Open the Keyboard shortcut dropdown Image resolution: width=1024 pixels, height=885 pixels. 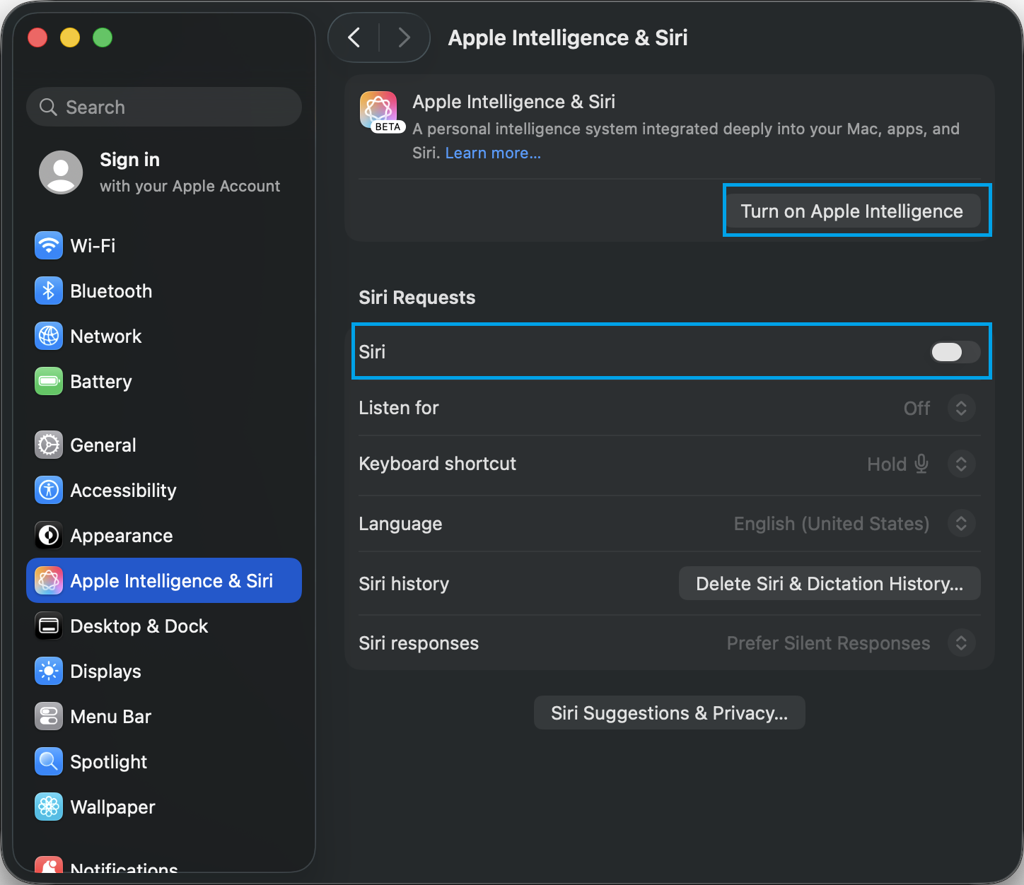(x=961, y=464)
